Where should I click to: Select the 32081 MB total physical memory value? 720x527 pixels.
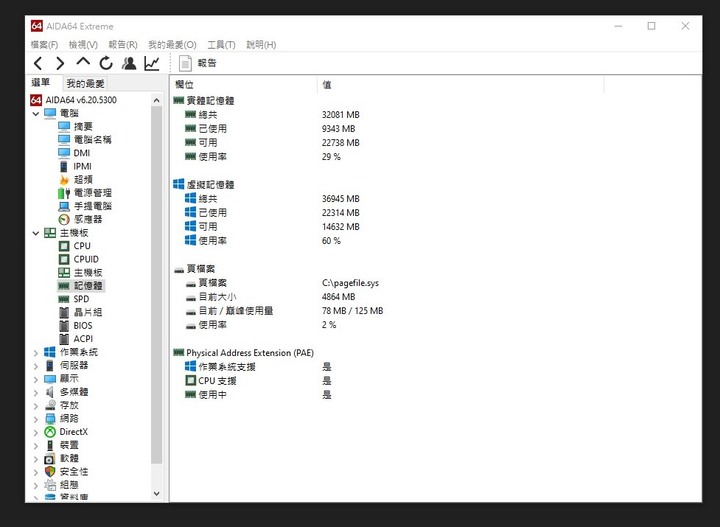pyautogui.click(x=341, y=115)
